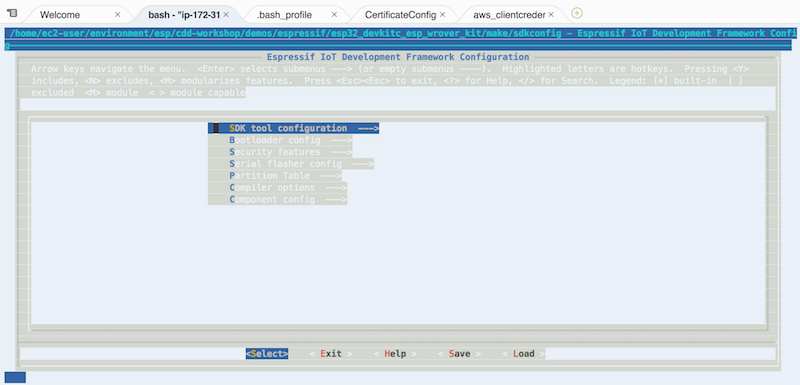Open the pane menu icon left of tabs
This screenshot has width=800, height=385.
pyautogui.click(x=12, y=13)
